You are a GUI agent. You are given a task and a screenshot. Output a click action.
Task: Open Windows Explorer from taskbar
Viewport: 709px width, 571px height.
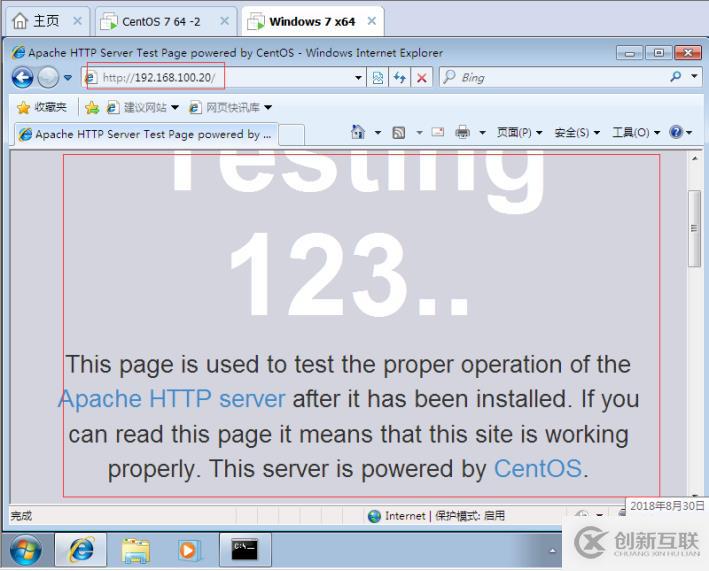[135, 550]
